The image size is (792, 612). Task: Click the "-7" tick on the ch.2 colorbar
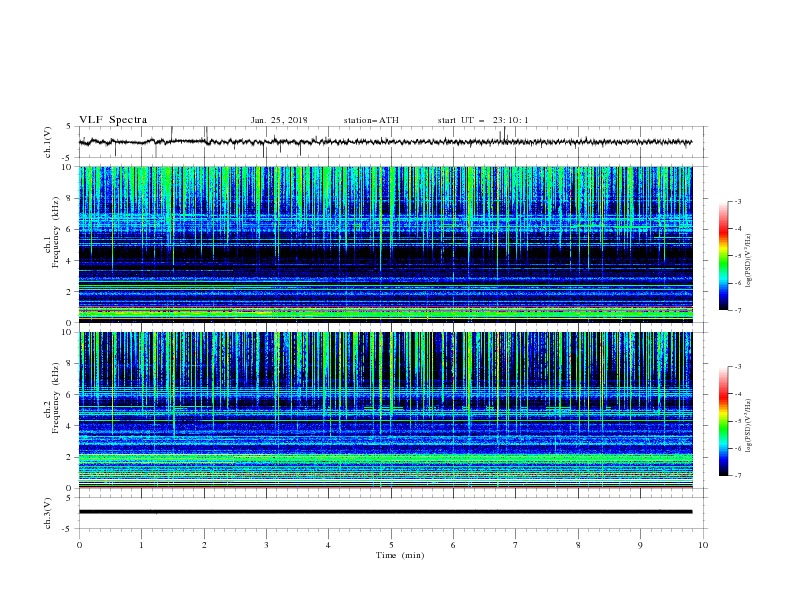(738, 476)
